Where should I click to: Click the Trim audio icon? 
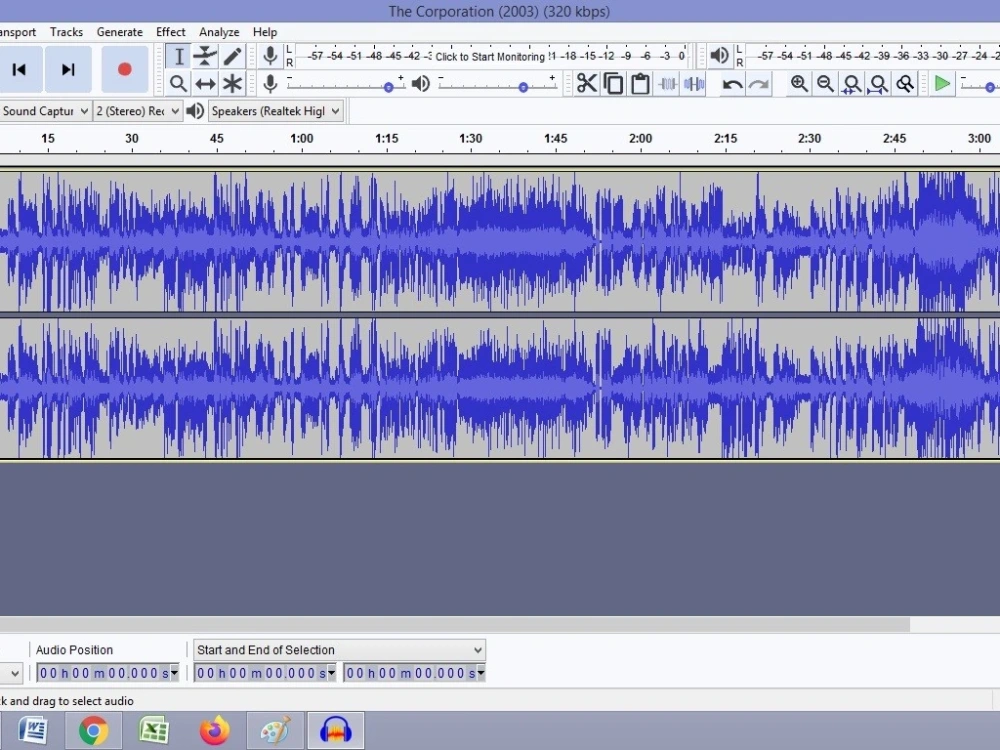(667, 84)
